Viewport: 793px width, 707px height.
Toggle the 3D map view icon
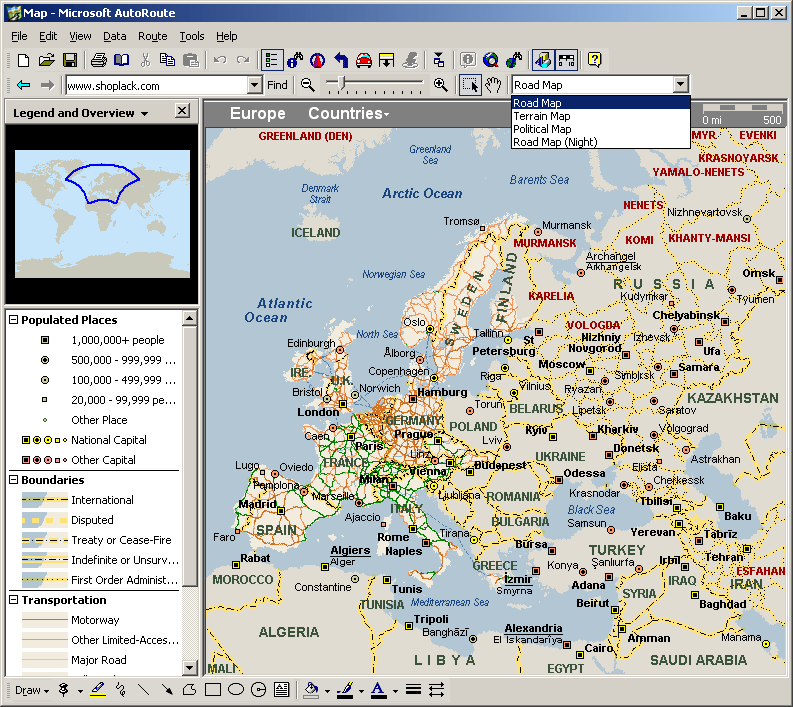point(543,60)
